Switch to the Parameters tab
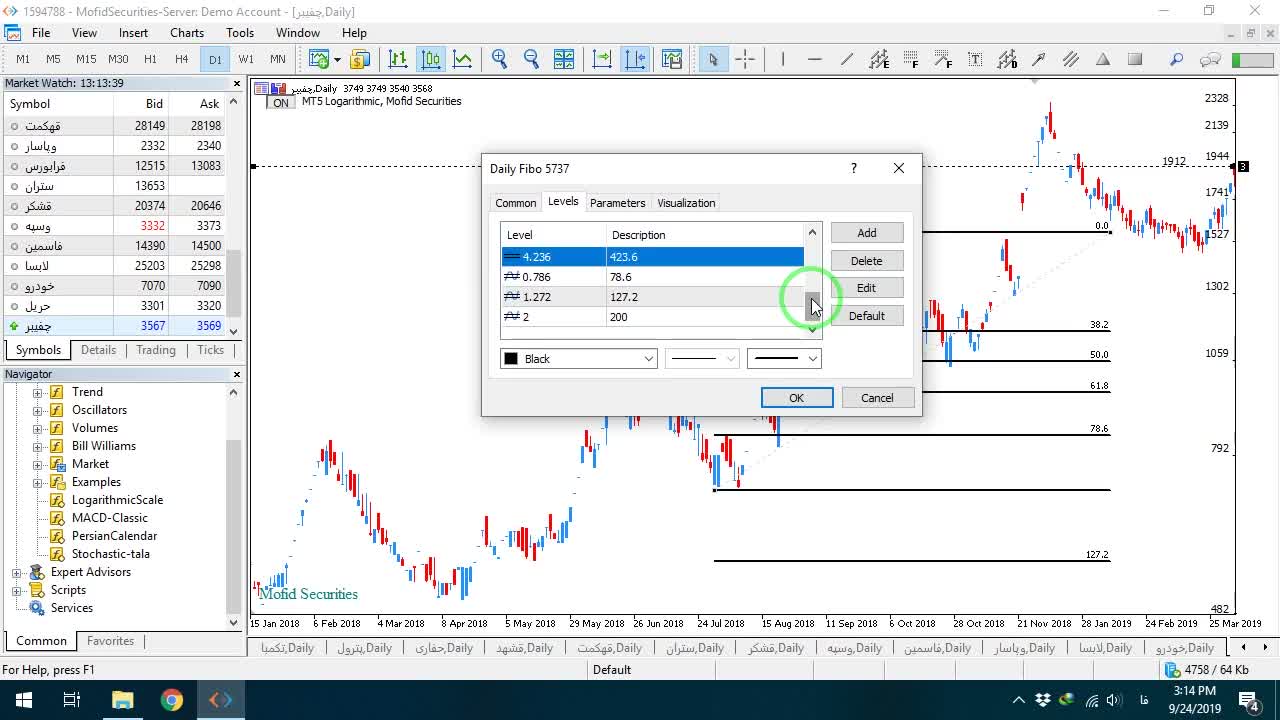This screenshot has width=1280, height=720. (x=617, y=203)
